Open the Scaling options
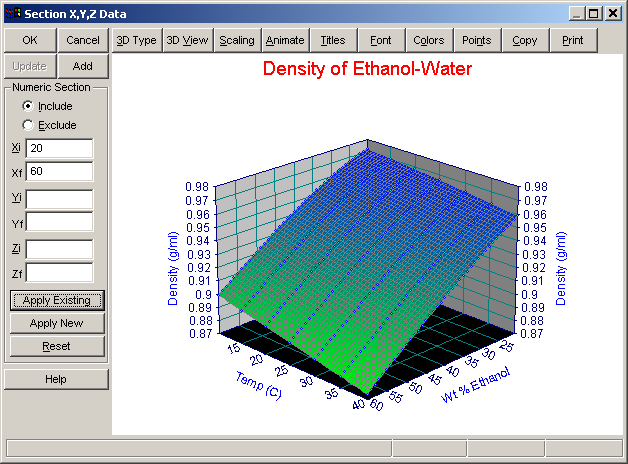The width and height of the screenshot is (628, 464). point(237,40)
